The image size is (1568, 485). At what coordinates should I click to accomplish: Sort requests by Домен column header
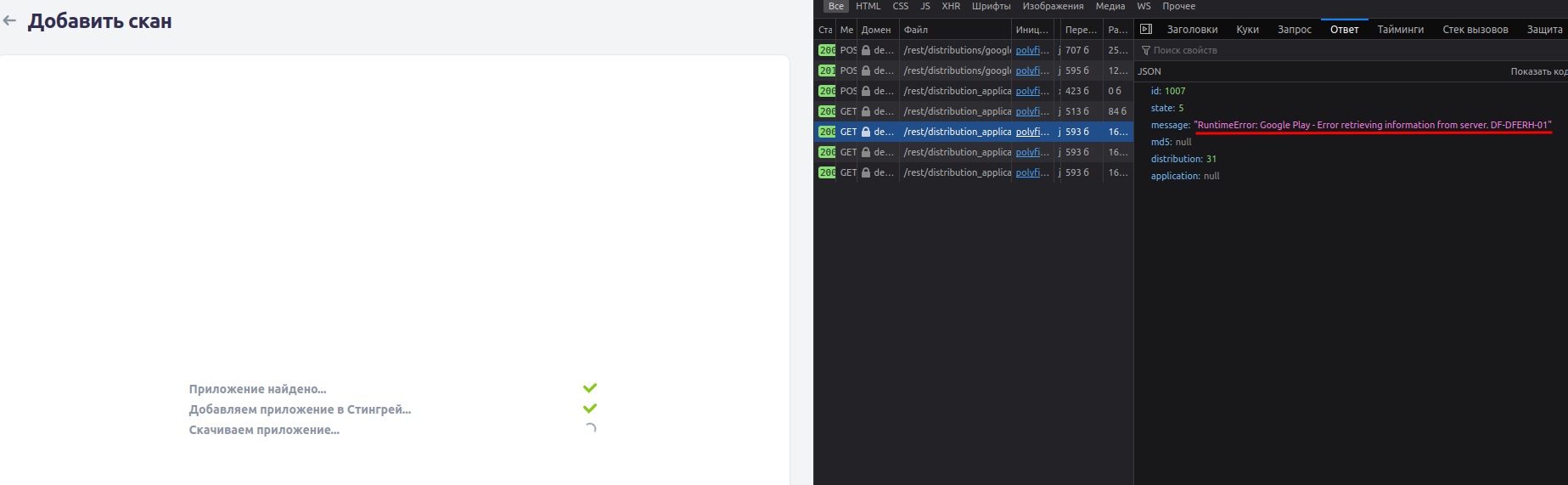coord(875,30)
